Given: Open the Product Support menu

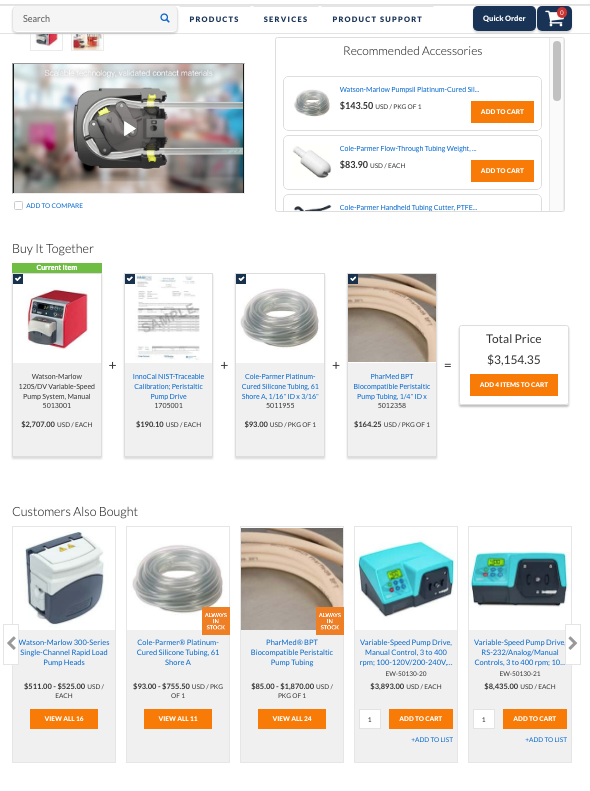Looking at the screenshot, I should (x=377, y=19).
